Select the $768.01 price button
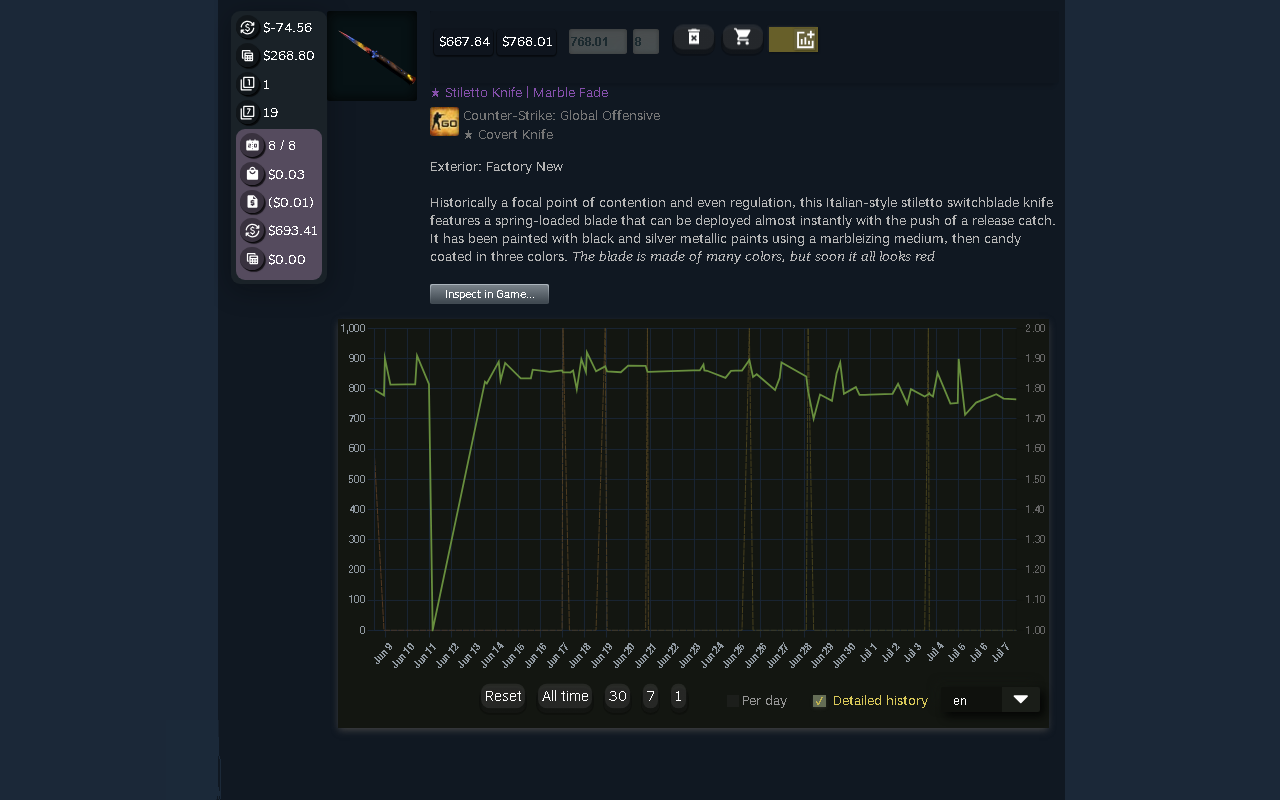The image size is (1280, 800). (x=527, y=42)
